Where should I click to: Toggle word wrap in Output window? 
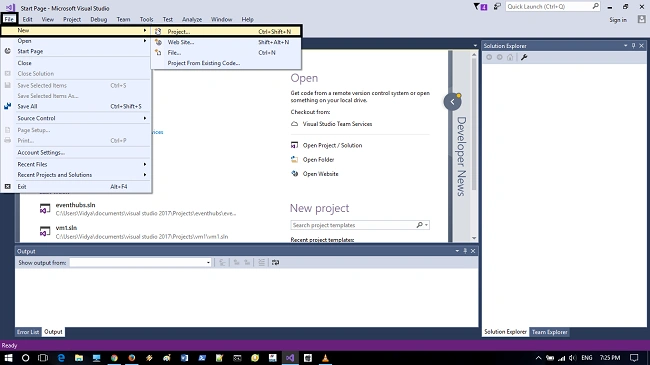275,262
